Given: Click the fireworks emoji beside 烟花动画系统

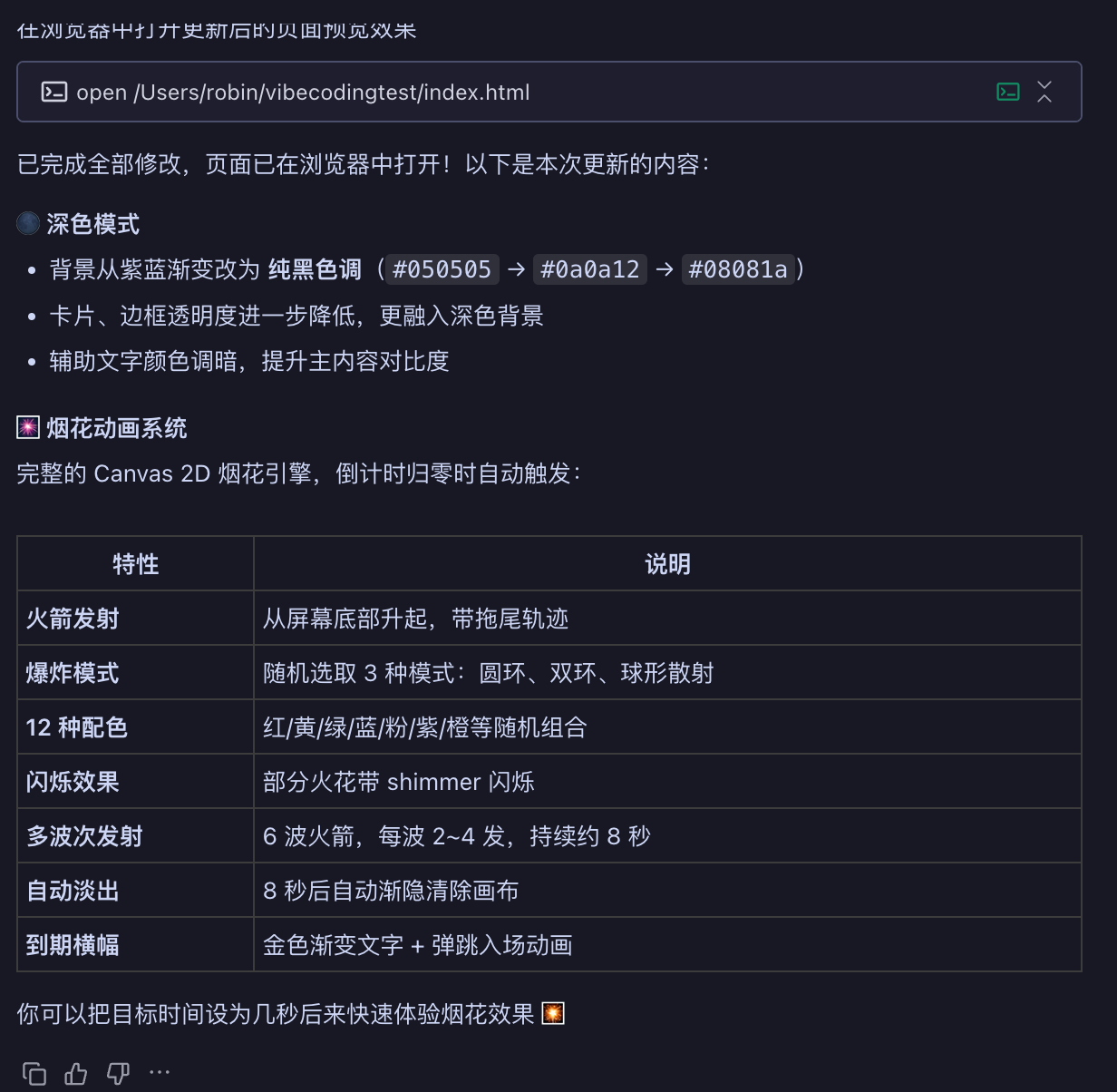Looking at the screenshot, I should coord(28,427).
